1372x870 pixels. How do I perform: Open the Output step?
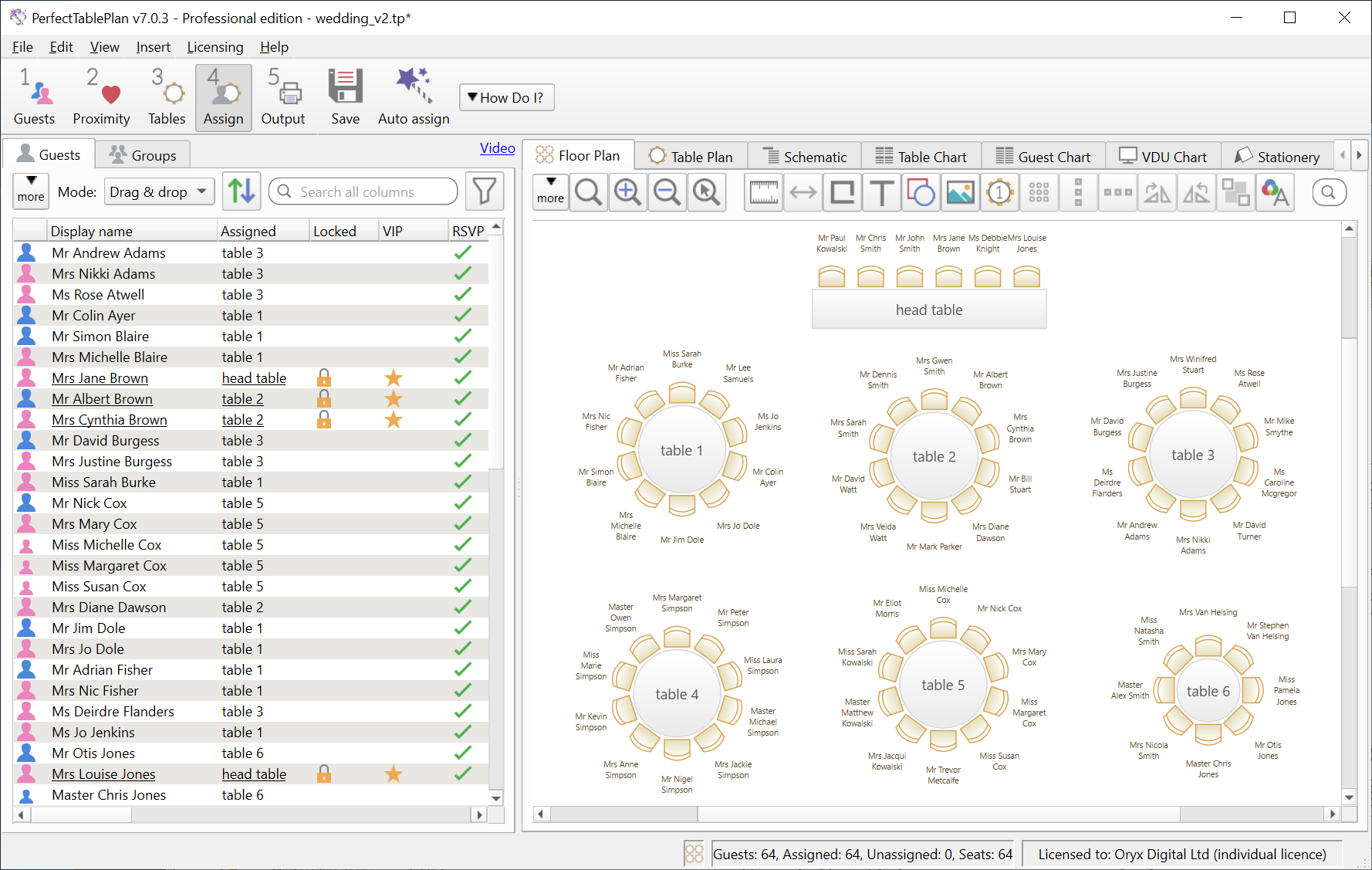[283, 97]
